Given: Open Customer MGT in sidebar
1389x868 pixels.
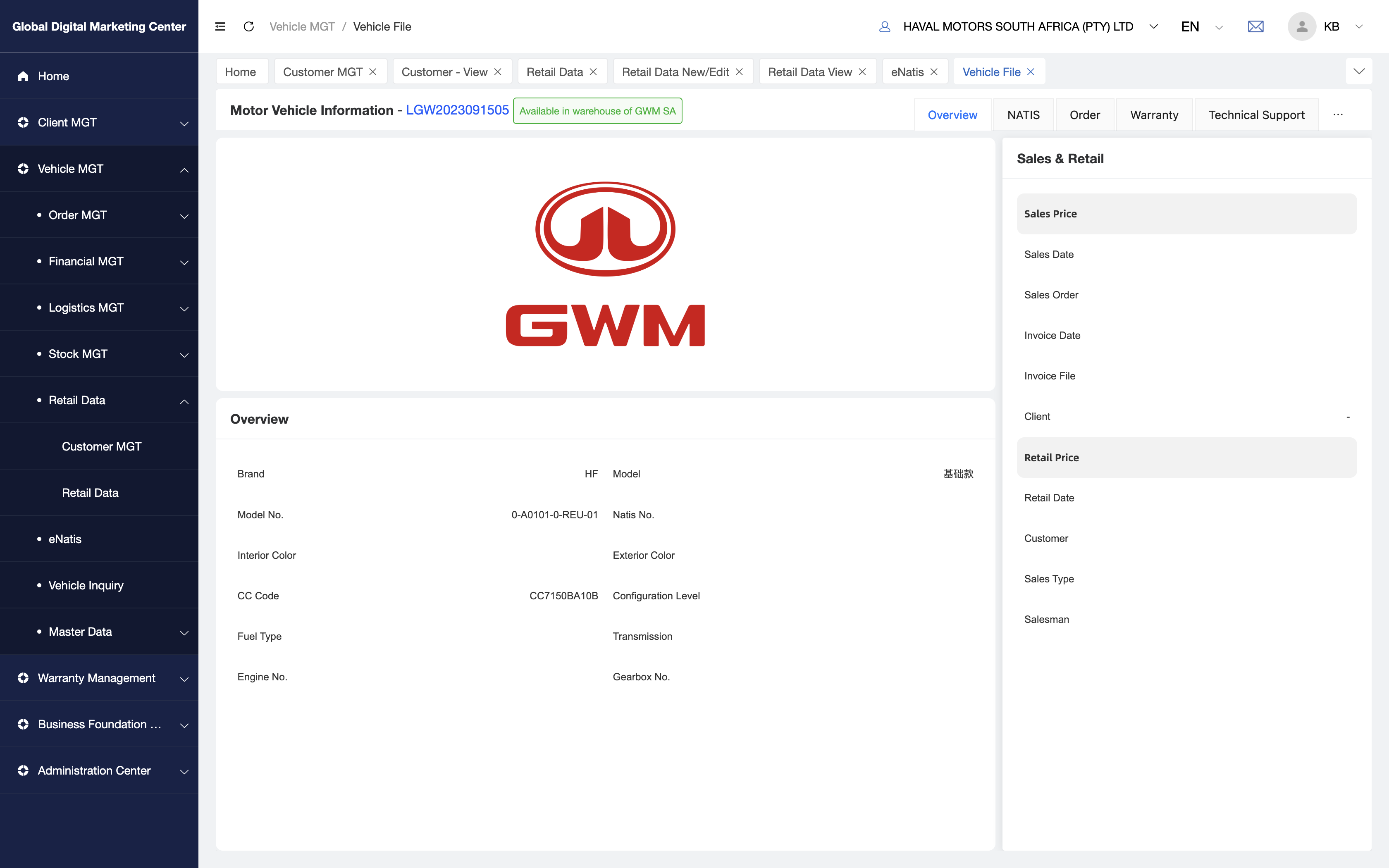Looking at the screenshot, I should click(99, 446).
